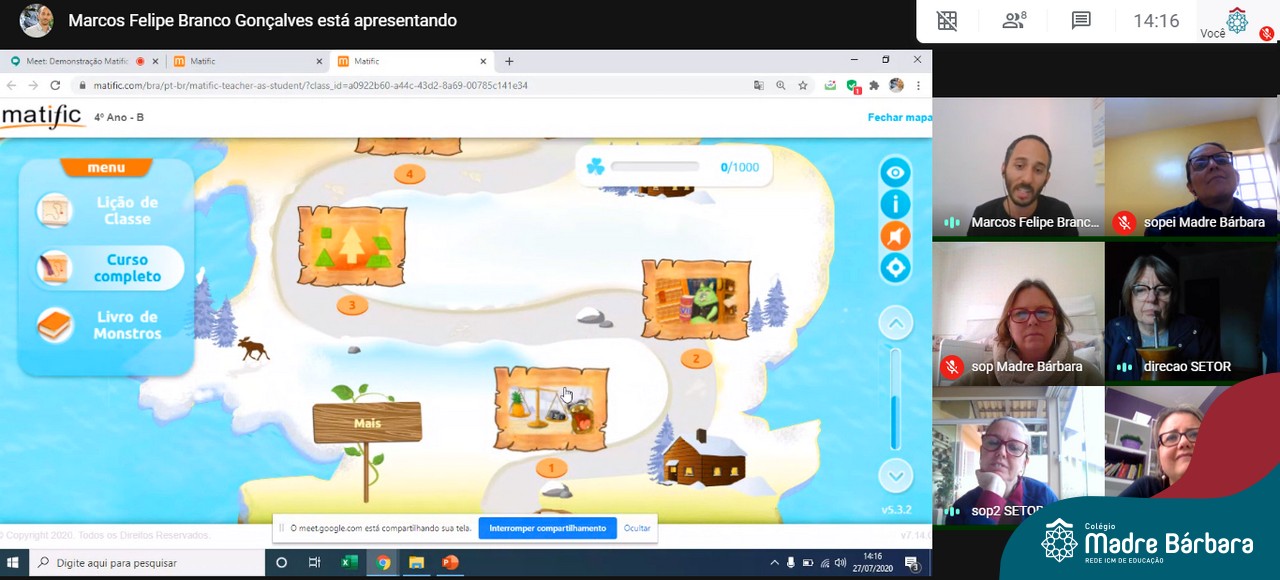Image resolution: width=1280 pixels, height=580 pixels.
Task: Open PowerPoint from the Windows taskbar
Action: point(450,563)
